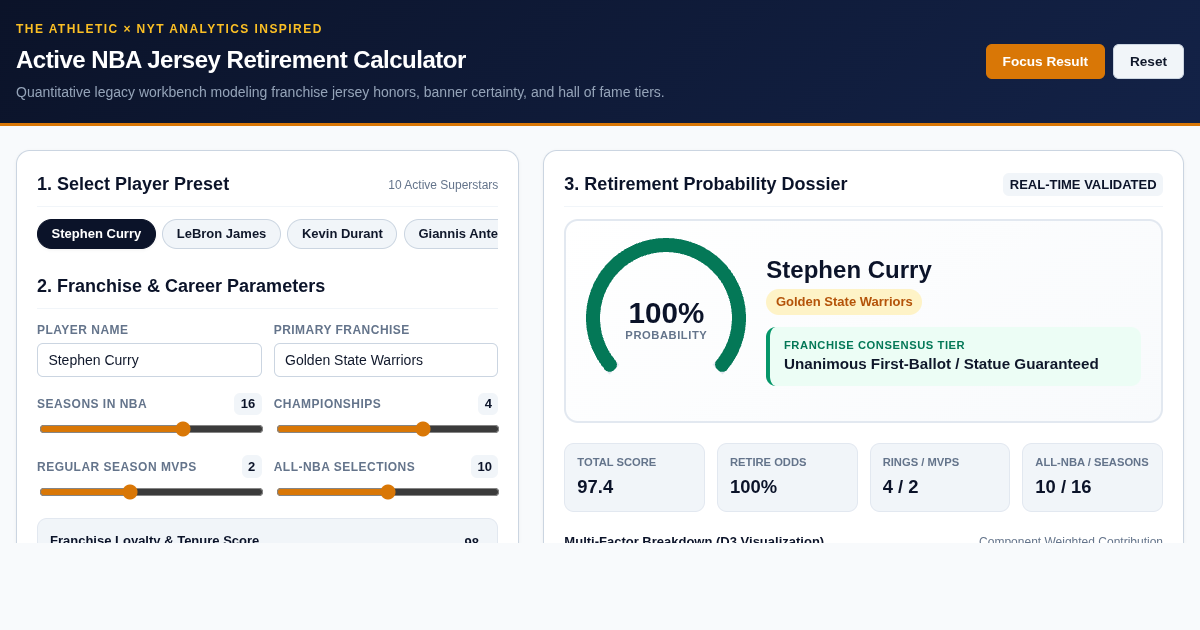Choose the Kevin Durant preset
The height and width of the screenshot is (630, 1200).
[x=342, y=234]
